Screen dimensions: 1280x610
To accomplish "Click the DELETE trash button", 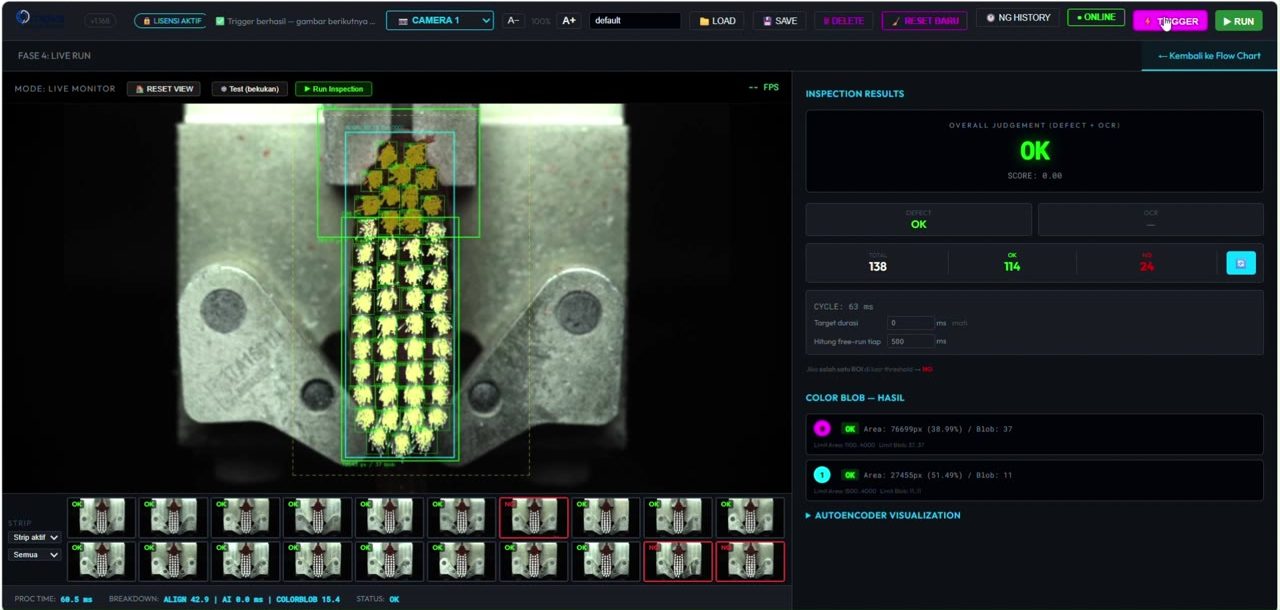I will pyautogui.click(x=843, y=21).
